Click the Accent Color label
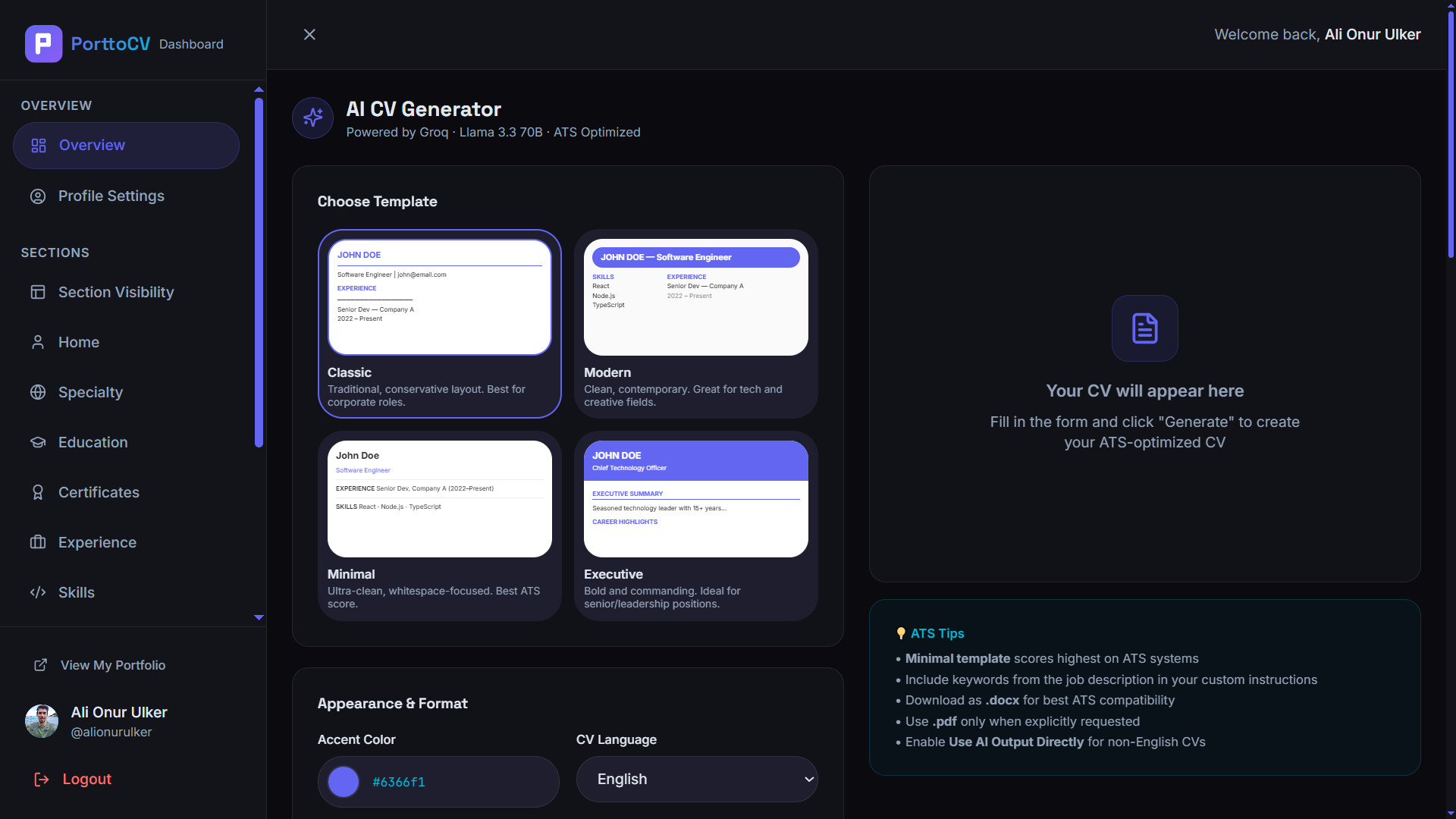The image size is (1456, 819). 356,740
